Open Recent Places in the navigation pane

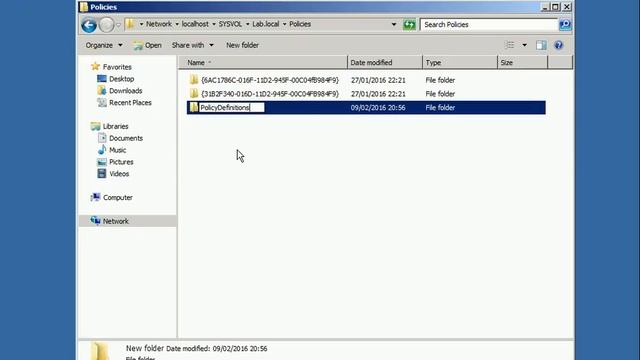pos(130,102)
